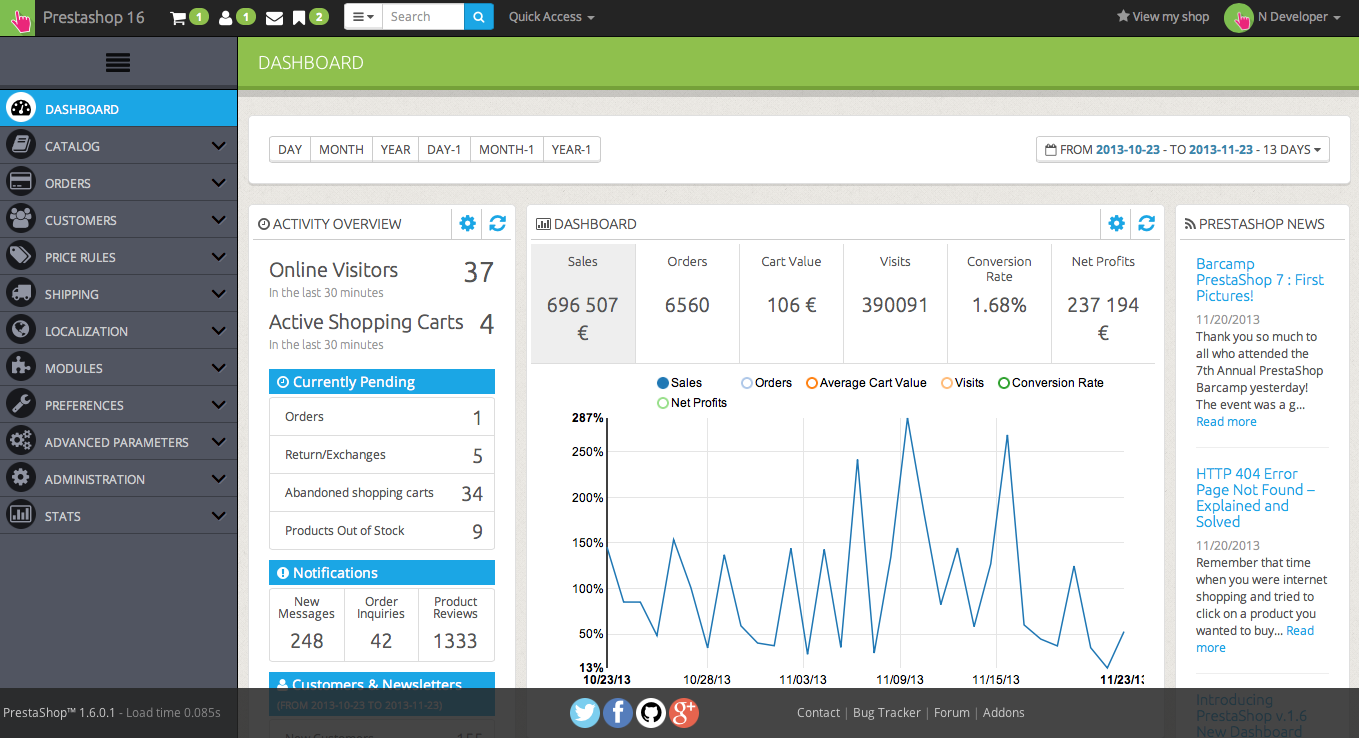Open Barcamp PrestaShop 7 news article
1359x738 pixels.
(x=1259, y=280)
